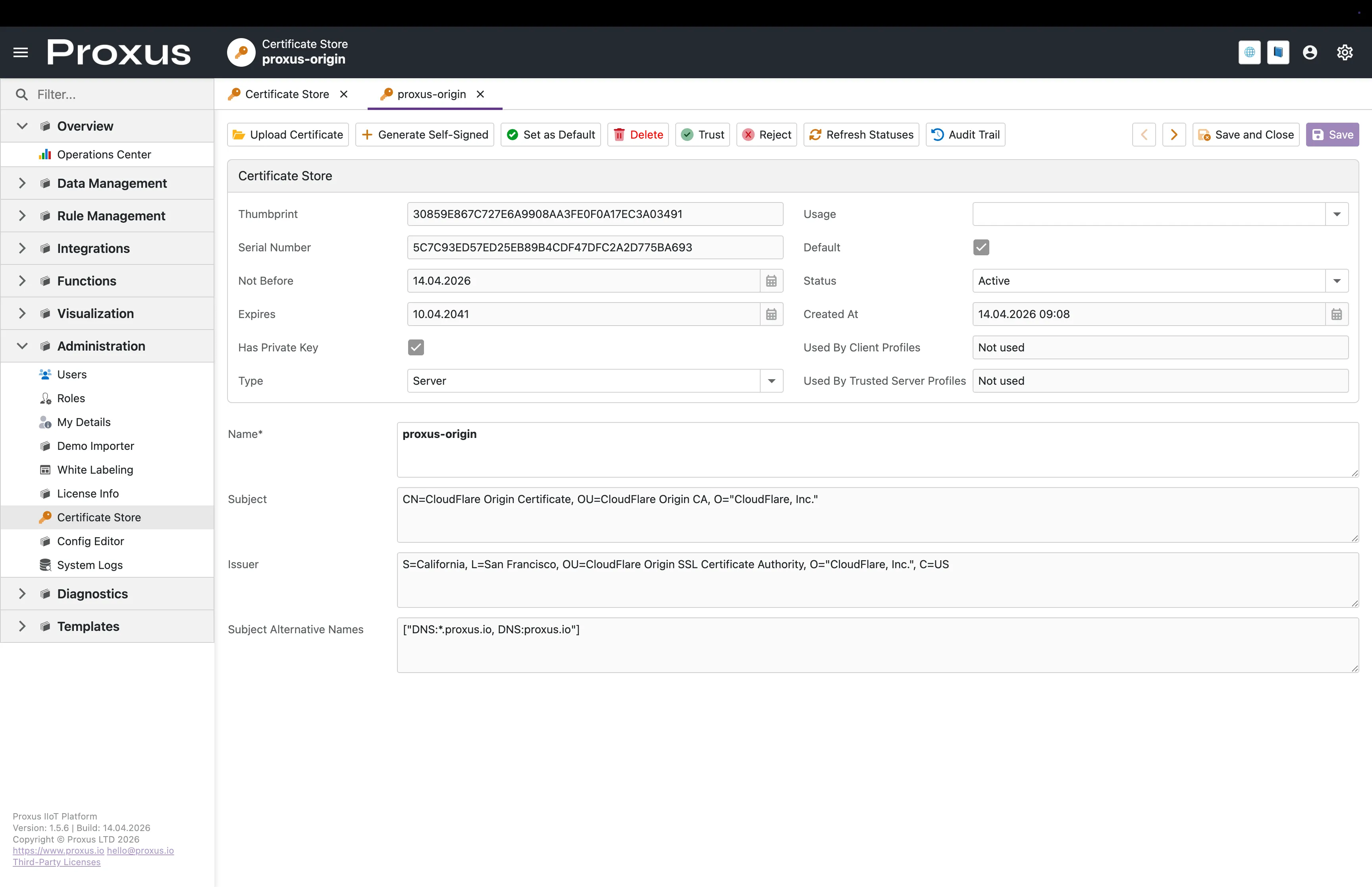
Task: Go to next record arrow
Action: [x=1174, y=135]
